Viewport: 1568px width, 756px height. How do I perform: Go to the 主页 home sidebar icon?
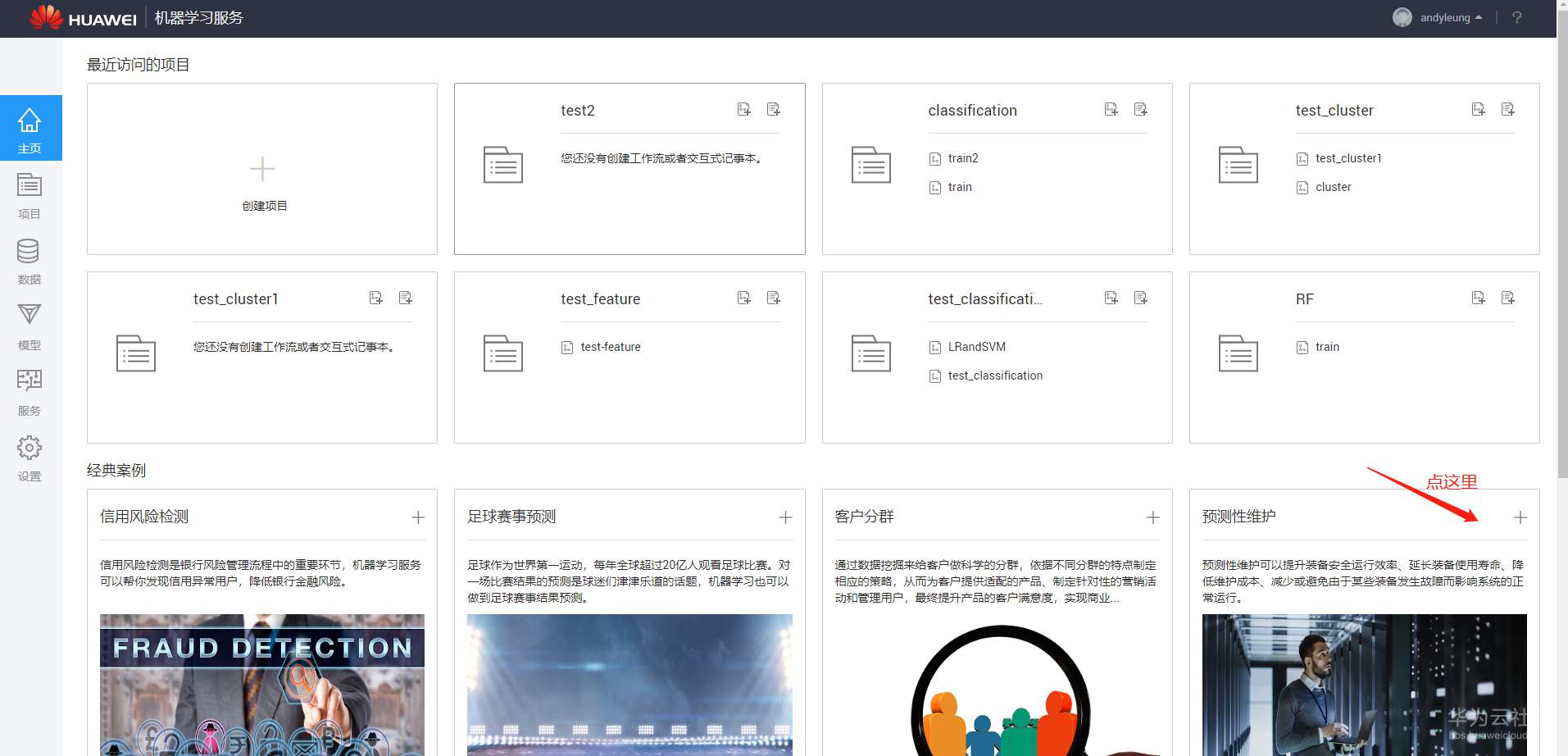pyautogui.click(x=30, y=128)
